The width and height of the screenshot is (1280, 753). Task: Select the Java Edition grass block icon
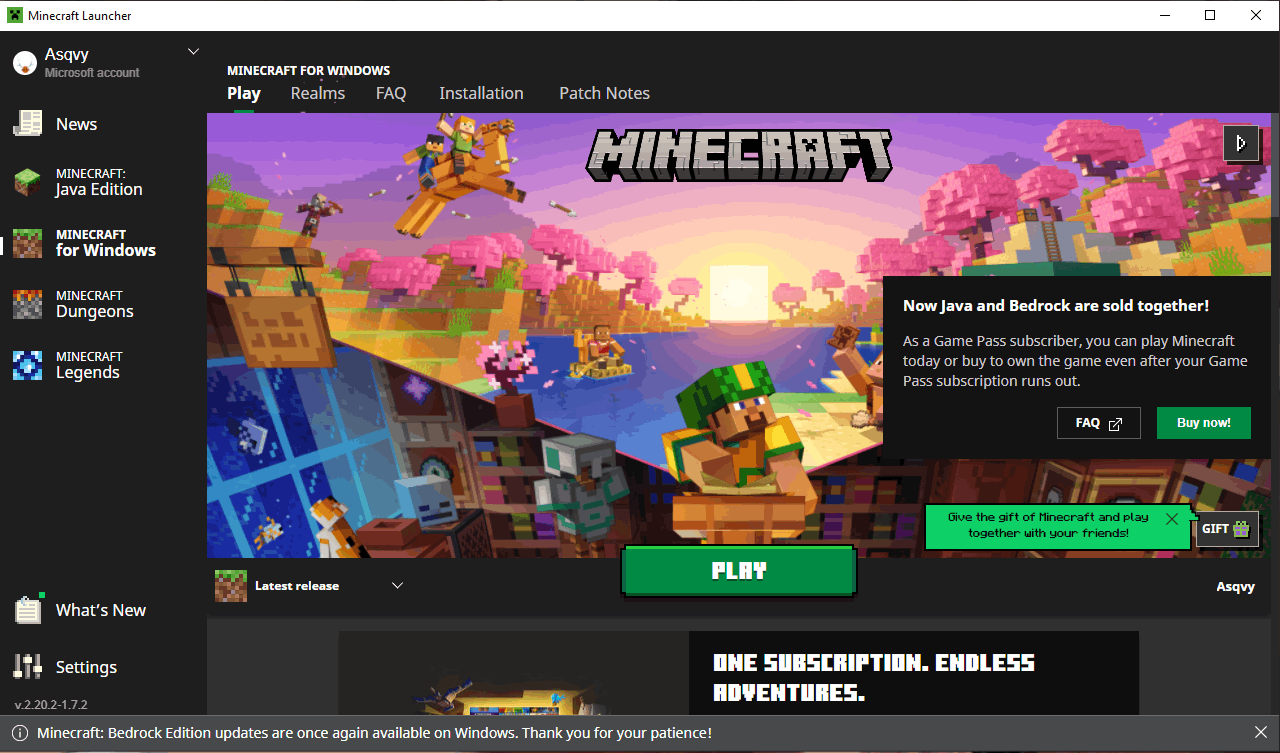point(27,182)
